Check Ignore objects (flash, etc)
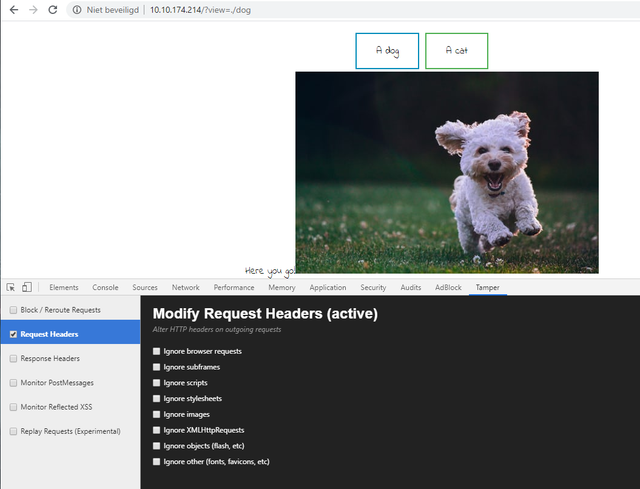Image resolution: width=640 pixels, height=489 pixels. coord(156,446)
